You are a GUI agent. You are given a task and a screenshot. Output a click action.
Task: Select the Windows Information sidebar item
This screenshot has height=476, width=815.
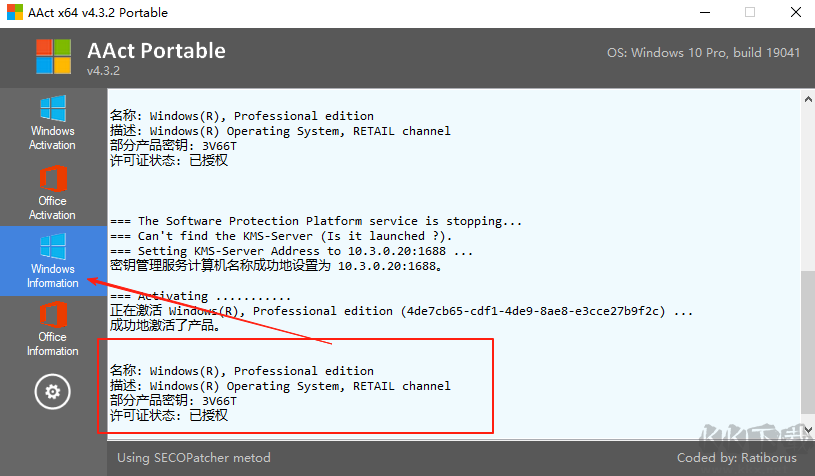tap(52, 261)
